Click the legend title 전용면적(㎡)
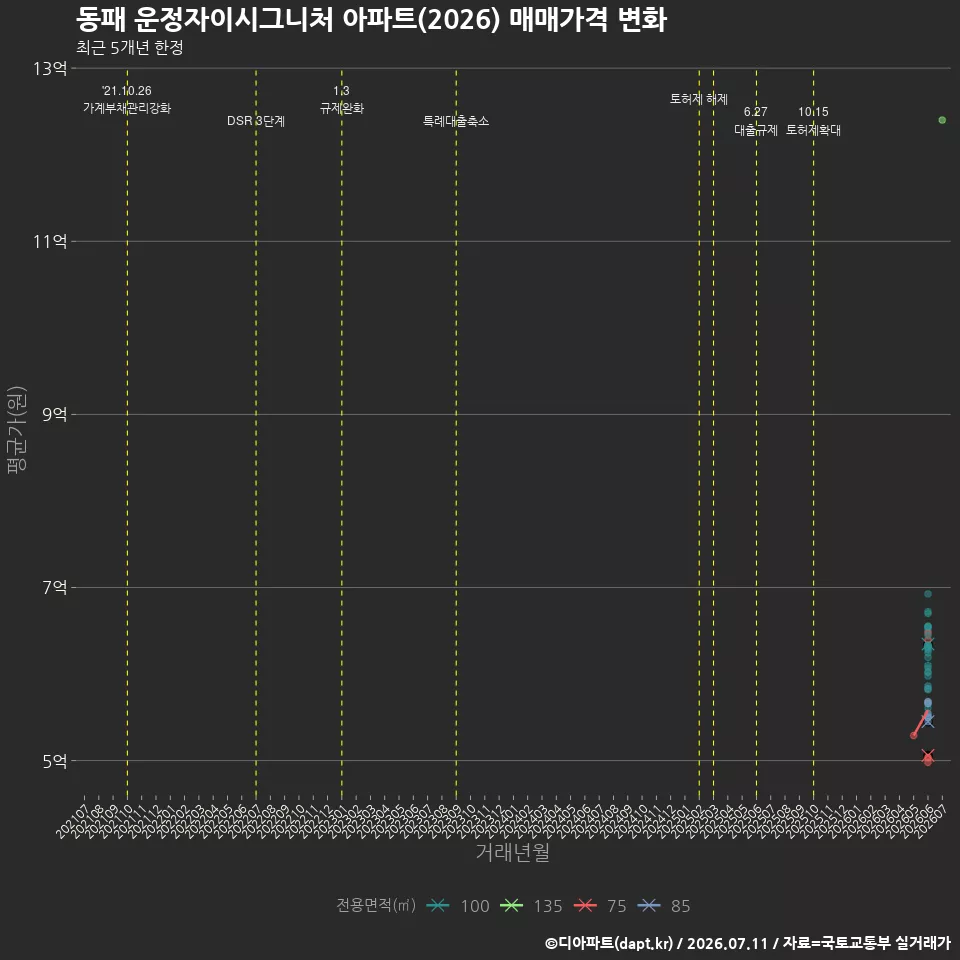This screenshot has height=960, width=960. (x=376, y=905)
